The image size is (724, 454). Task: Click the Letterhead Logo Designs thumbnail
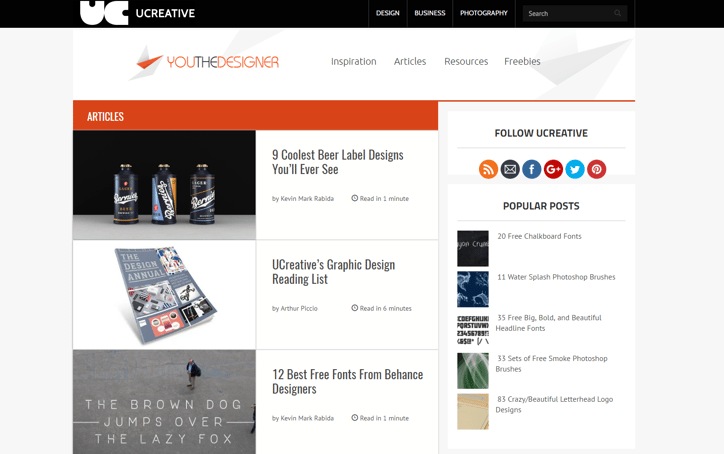click(473, 412)
